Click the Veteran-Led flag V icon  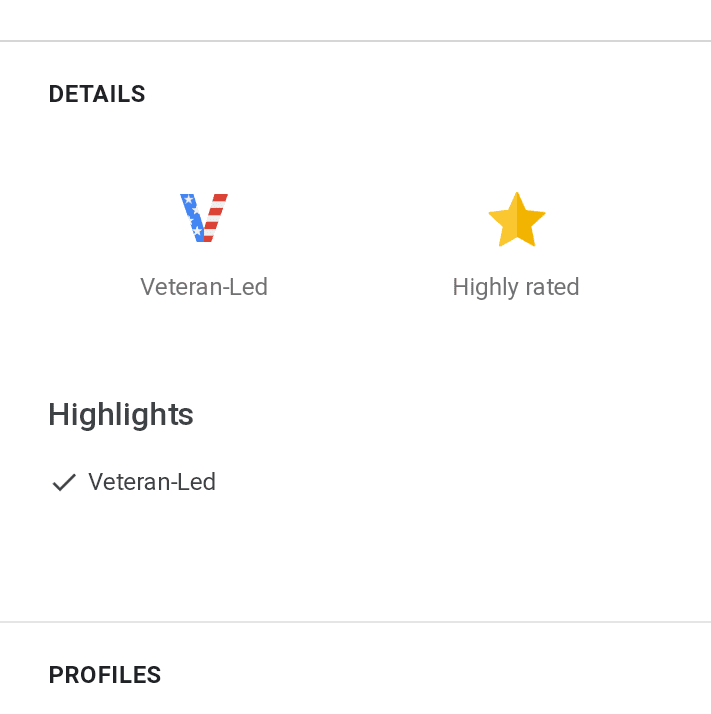204,218
